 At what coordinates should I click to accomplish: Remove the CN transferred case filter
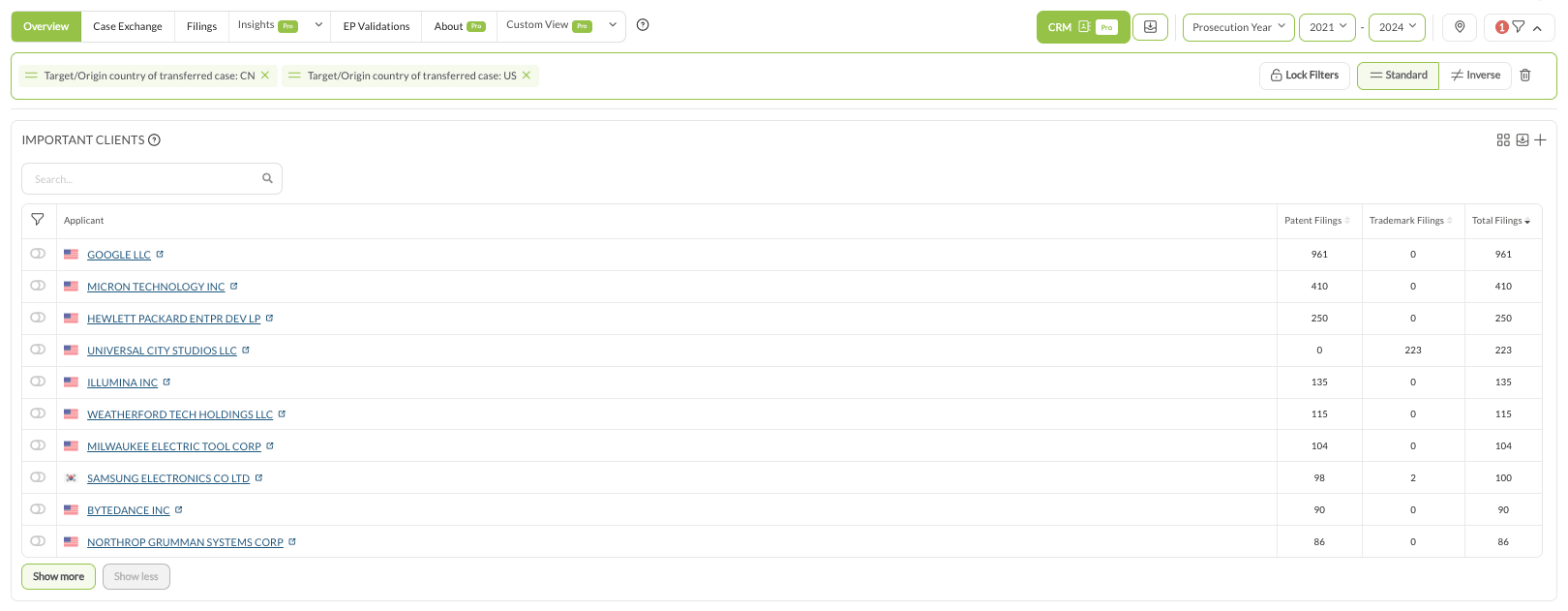pos(265,76)
